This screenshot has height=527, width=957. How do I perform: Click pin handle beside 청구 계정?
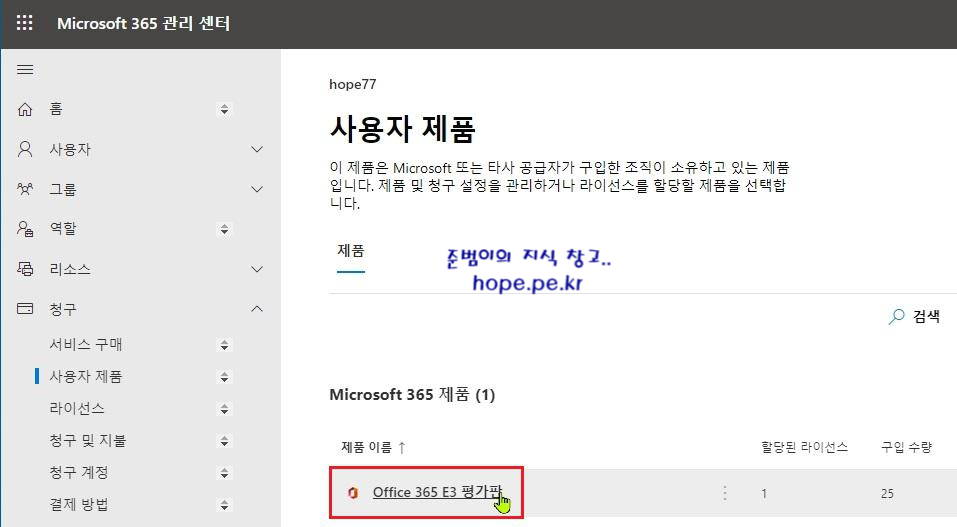tap(225, 473)
